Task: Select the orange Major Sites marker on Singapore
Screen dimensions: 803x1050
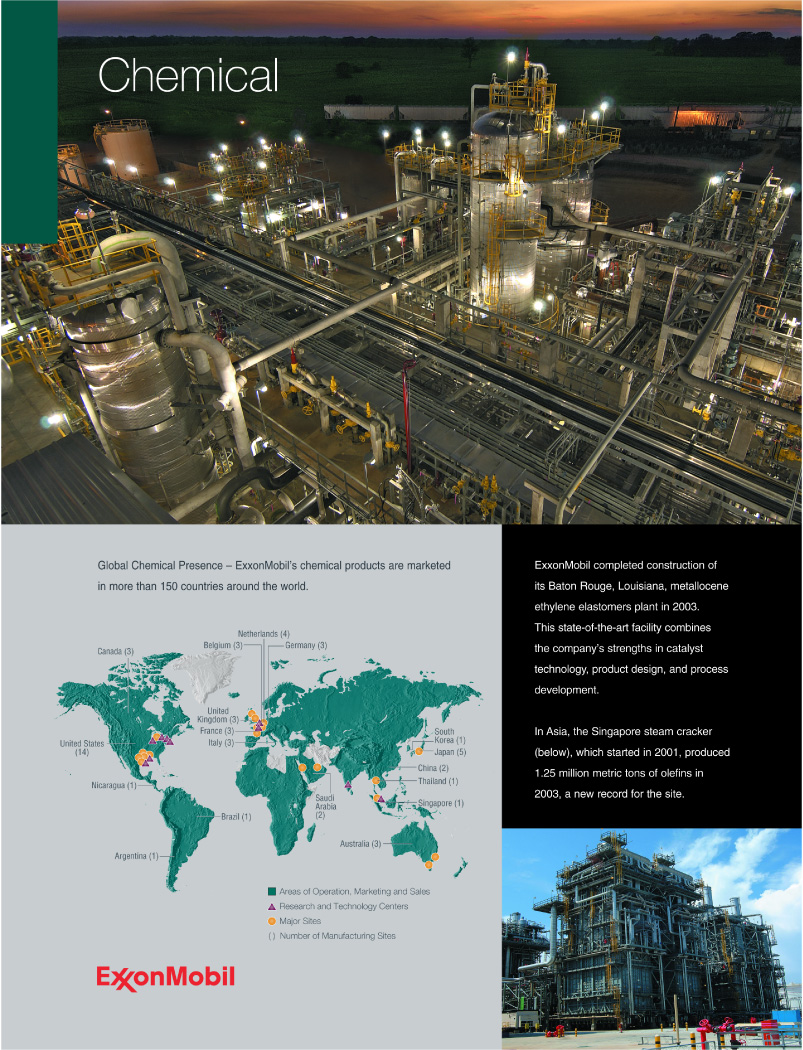Action: (x=376, y=797)
